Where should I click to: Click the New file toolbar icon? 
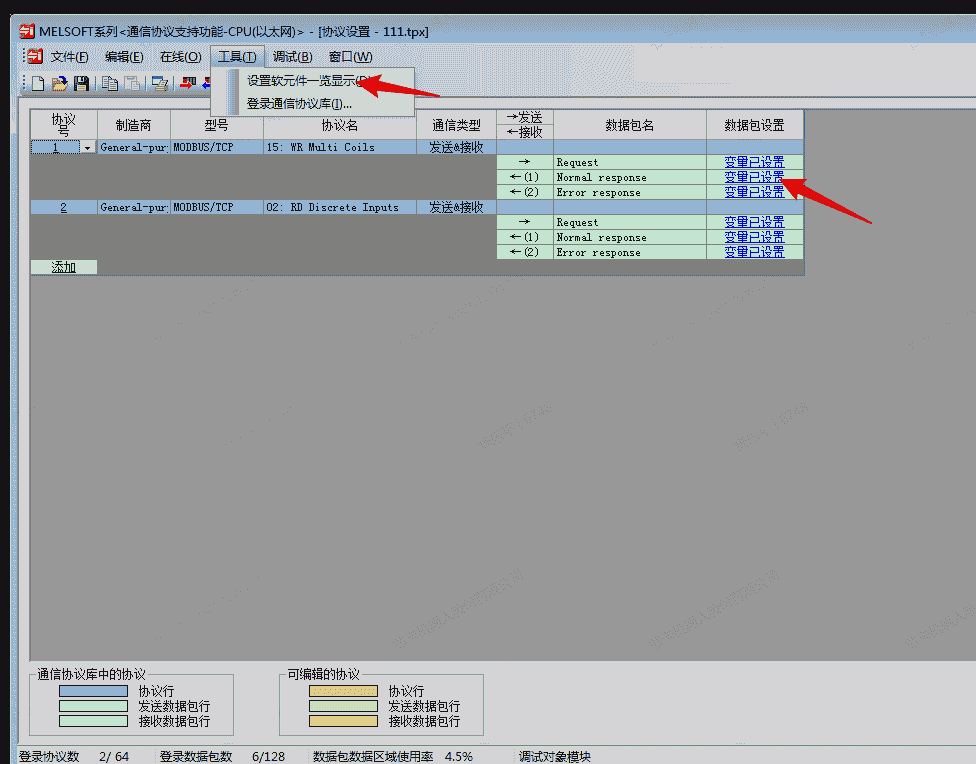coord(38,84)
